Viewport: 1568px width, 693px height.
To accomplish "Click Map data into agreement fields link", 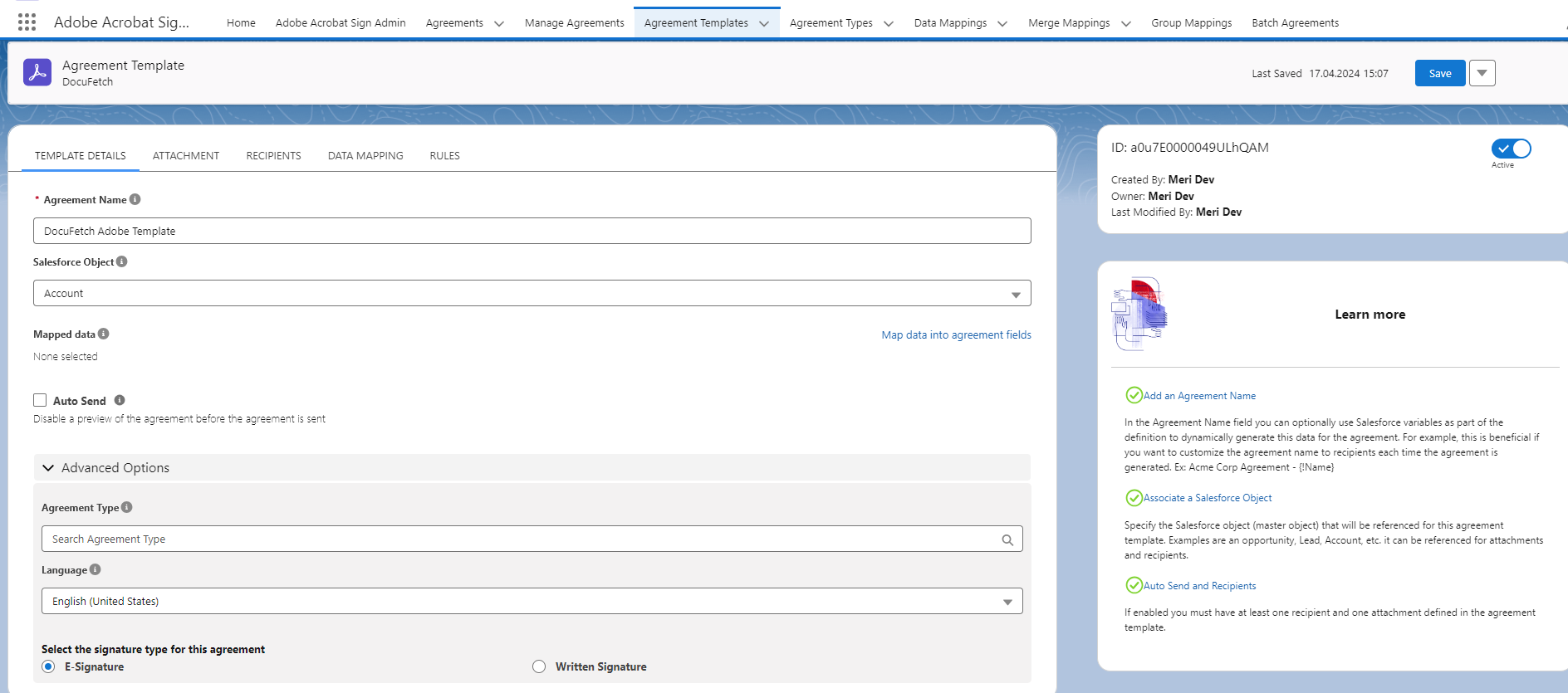I will tap(956, 334).
